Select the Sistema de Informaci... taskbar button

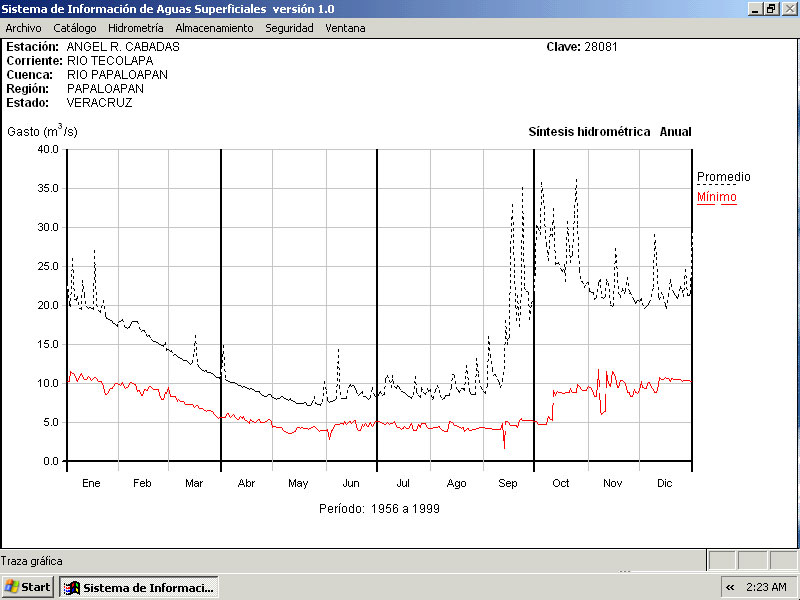pyautogui.click(x=139, y=587)
